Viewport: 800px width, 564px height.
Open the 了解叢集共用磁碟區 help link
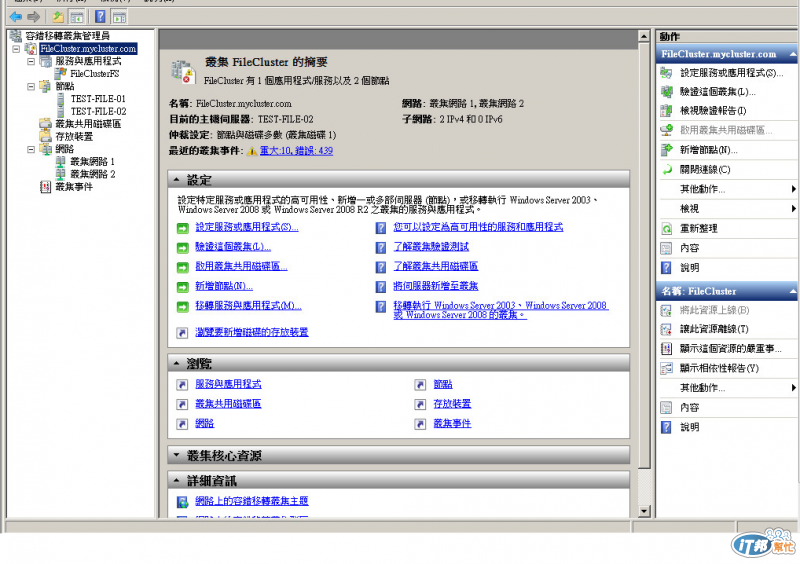coord(436,266)
